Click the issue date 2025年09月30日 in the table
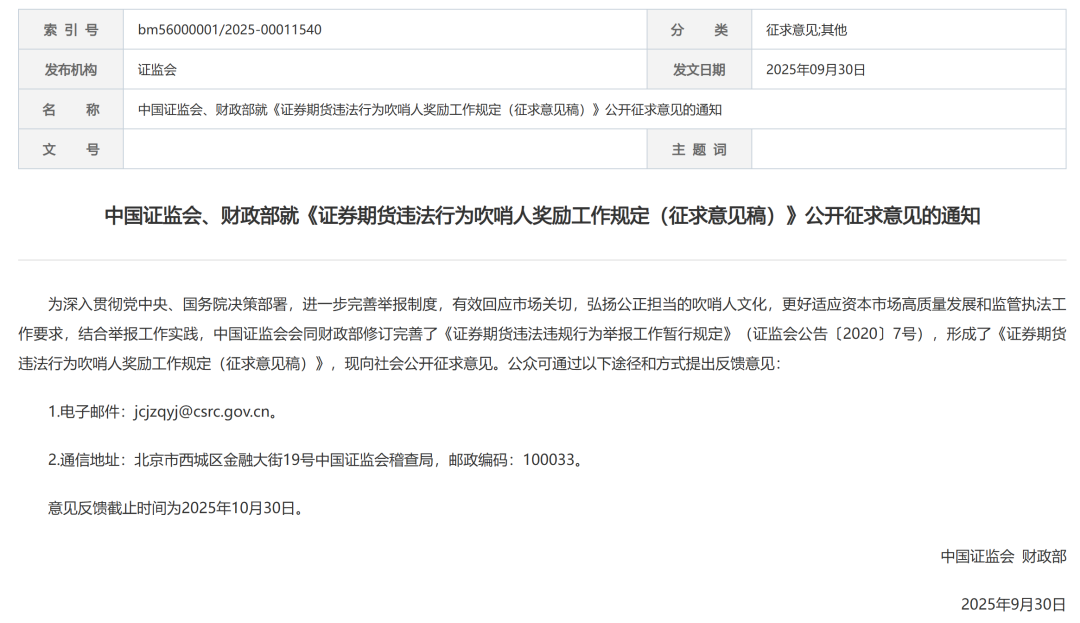1080x623 pixels. coord(816,70)
